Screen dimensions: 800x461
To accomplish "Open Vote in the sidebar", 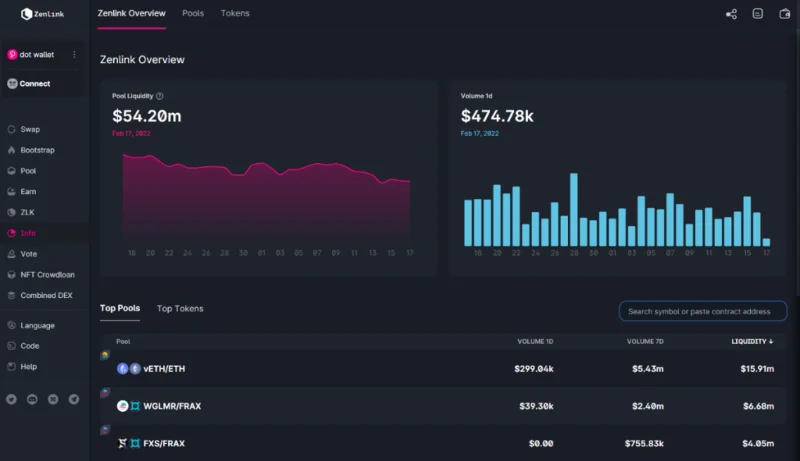I will [x=29, y=254].
